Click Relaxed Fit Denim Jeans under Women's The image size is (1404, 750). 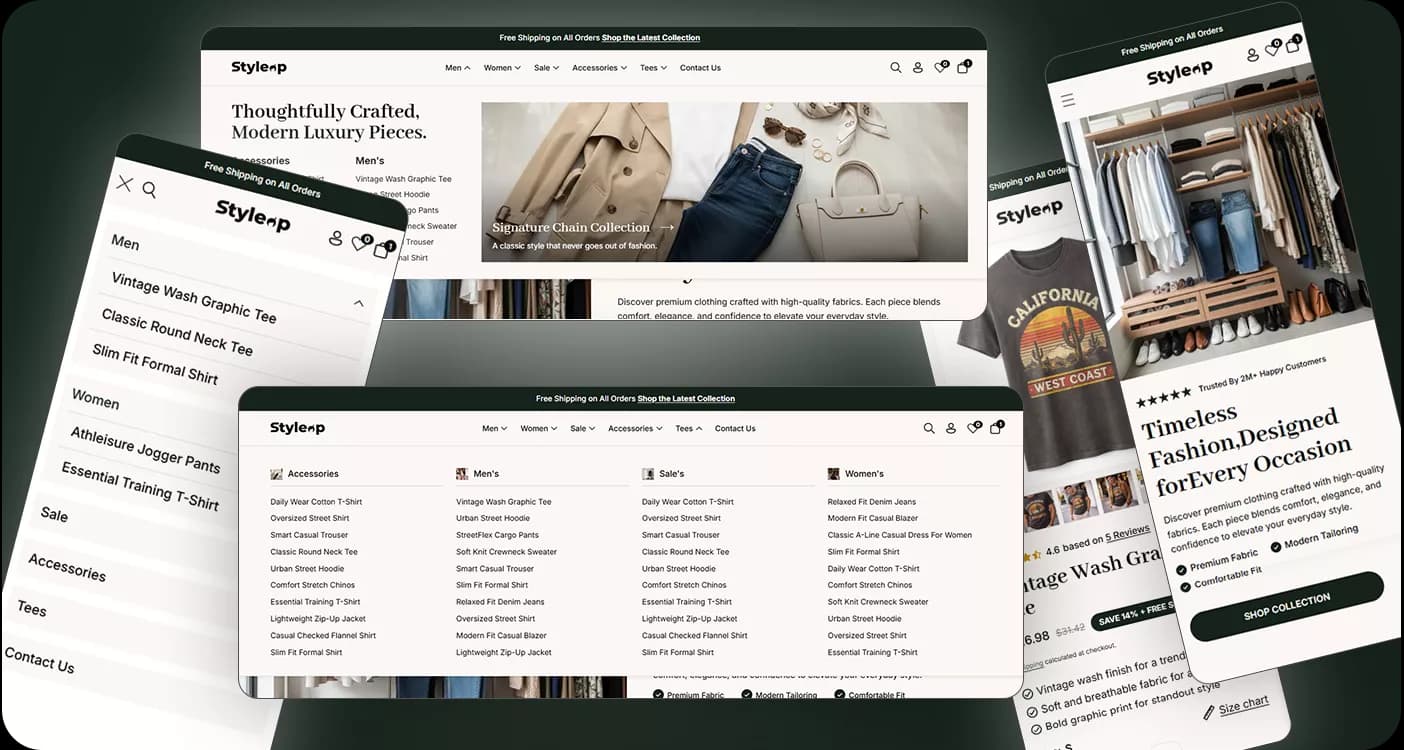872,502
